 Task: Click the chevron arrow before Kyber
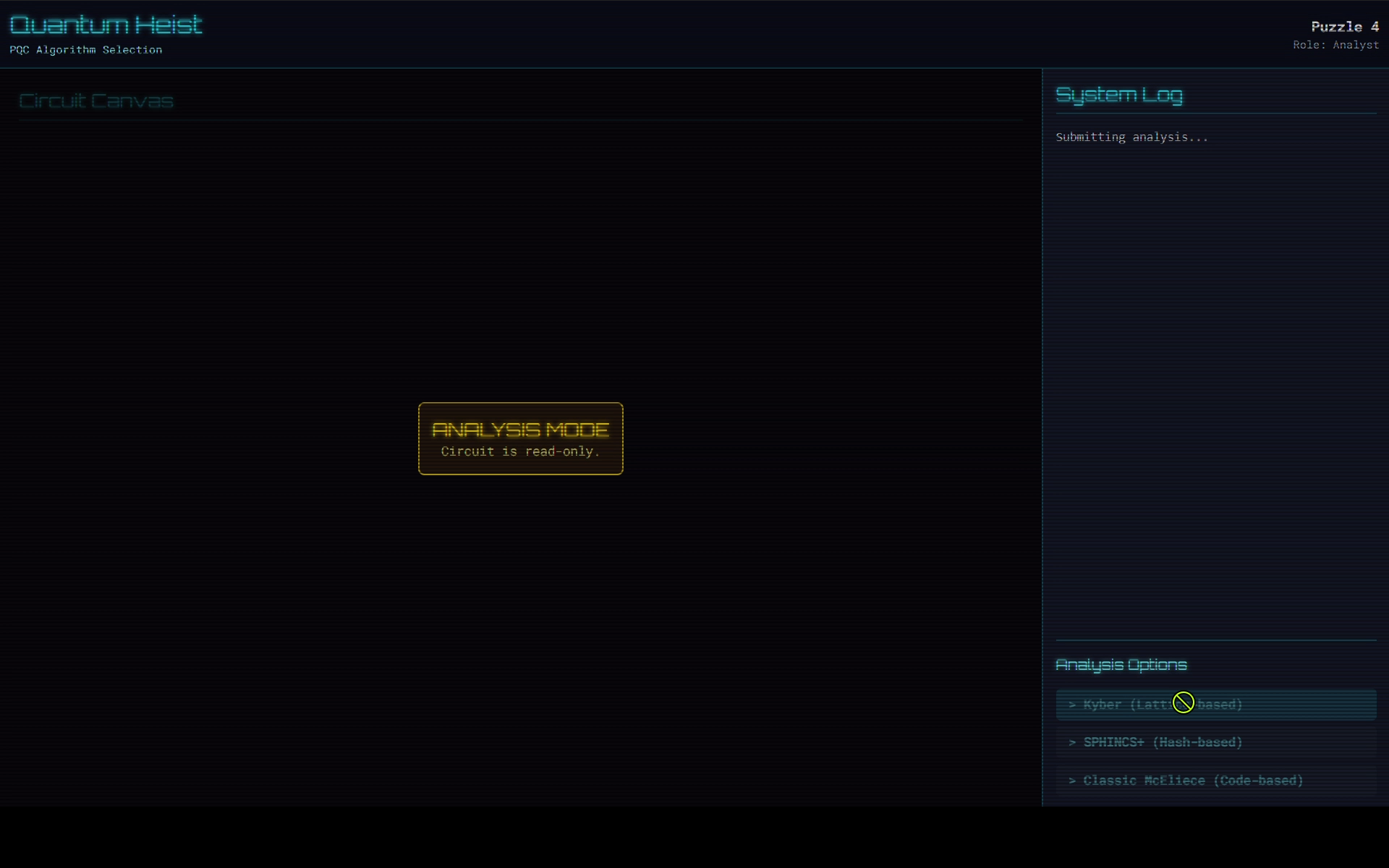click(x=1072, y=705)
